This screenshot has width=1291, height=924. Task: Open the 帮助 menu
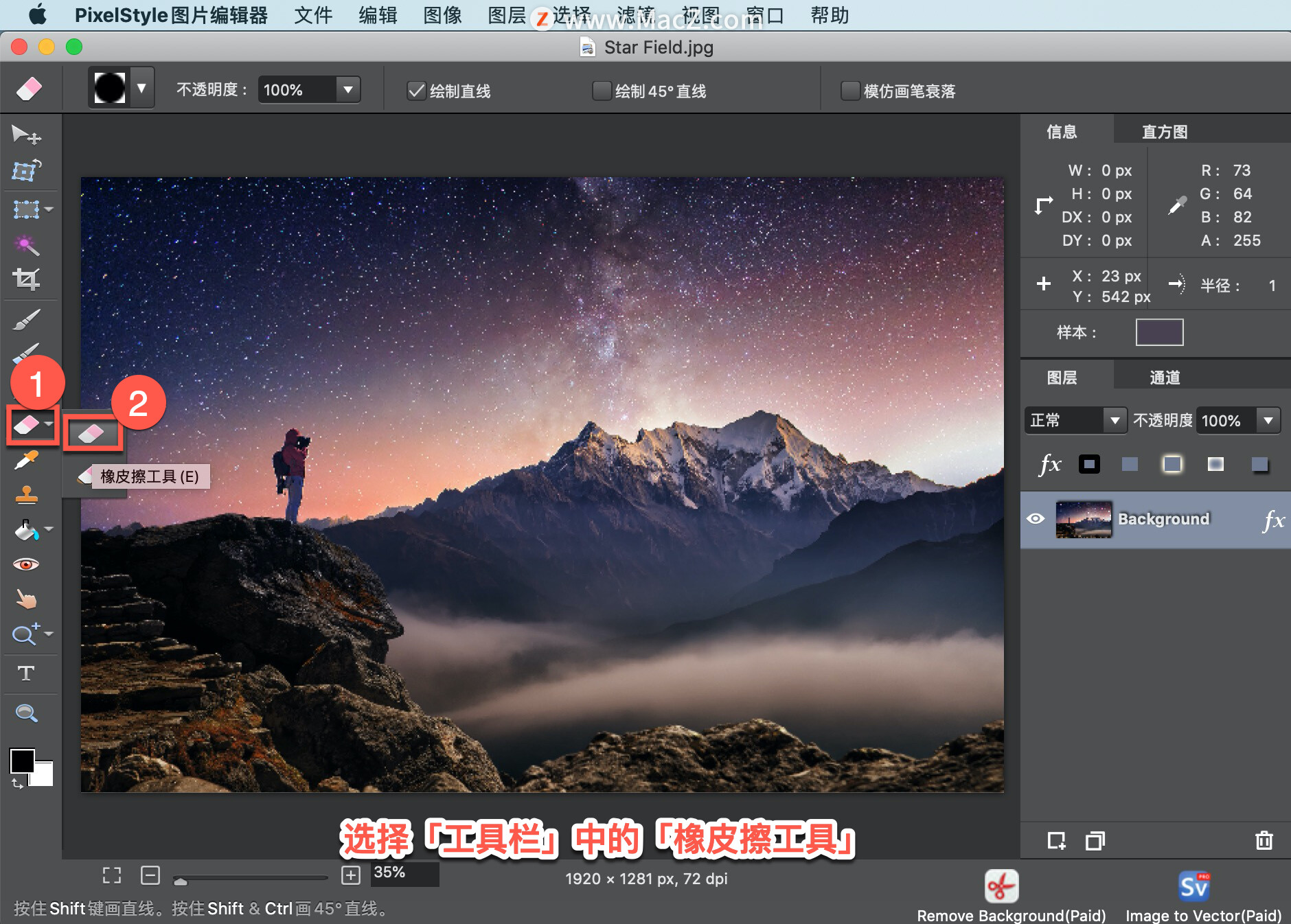point(830,15)
